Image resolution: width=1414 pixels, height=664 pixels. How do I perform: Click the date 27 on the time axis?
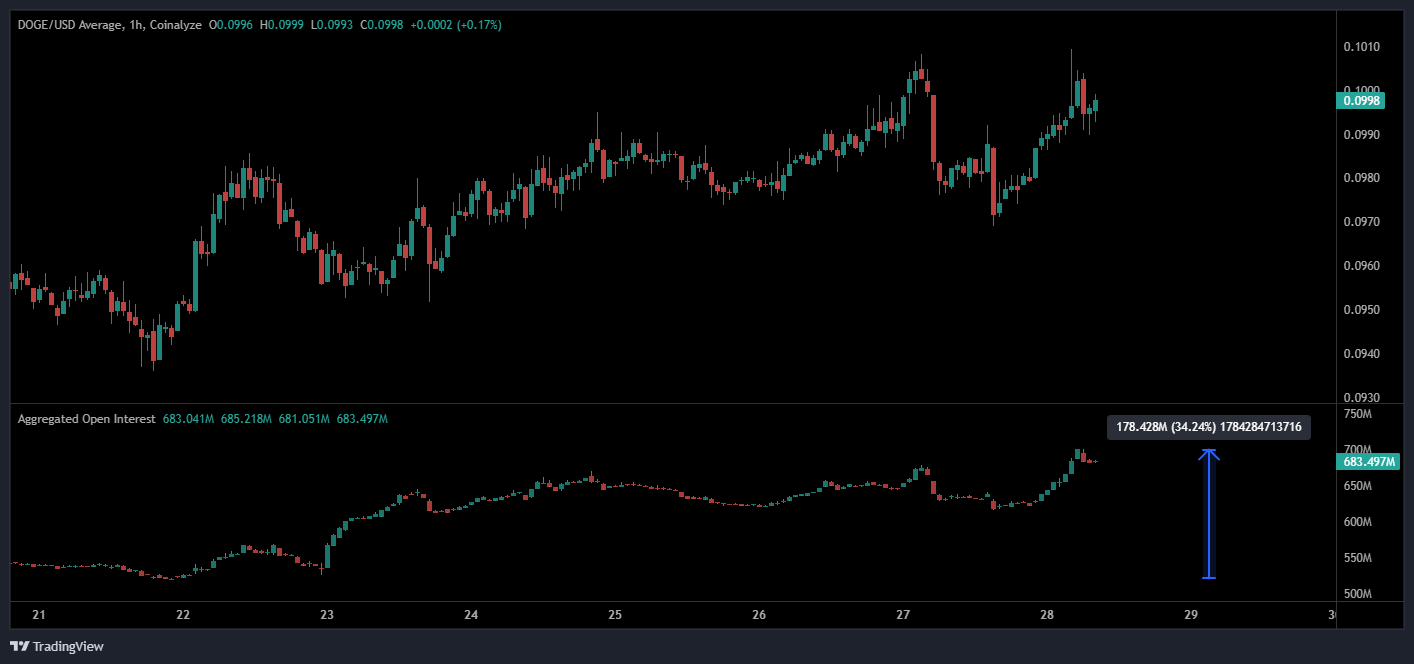click(x=904, y=617)
